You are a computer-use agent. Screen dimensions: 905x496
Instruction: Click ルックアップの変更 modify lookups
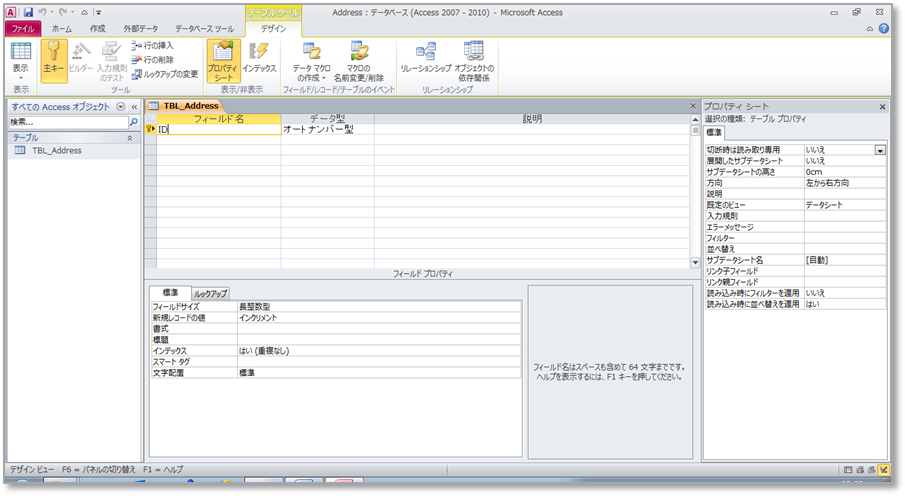(x=164, y=74)
